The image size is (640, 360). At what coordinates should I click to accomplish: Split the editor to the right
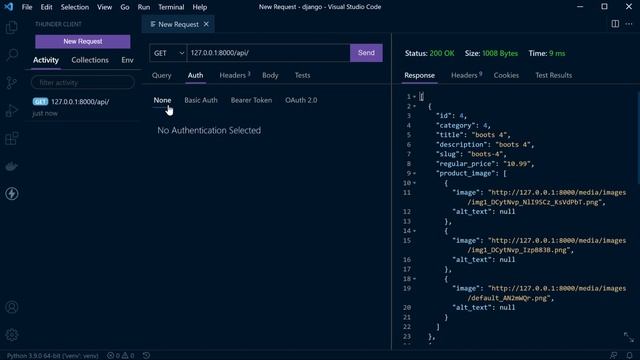615,24
